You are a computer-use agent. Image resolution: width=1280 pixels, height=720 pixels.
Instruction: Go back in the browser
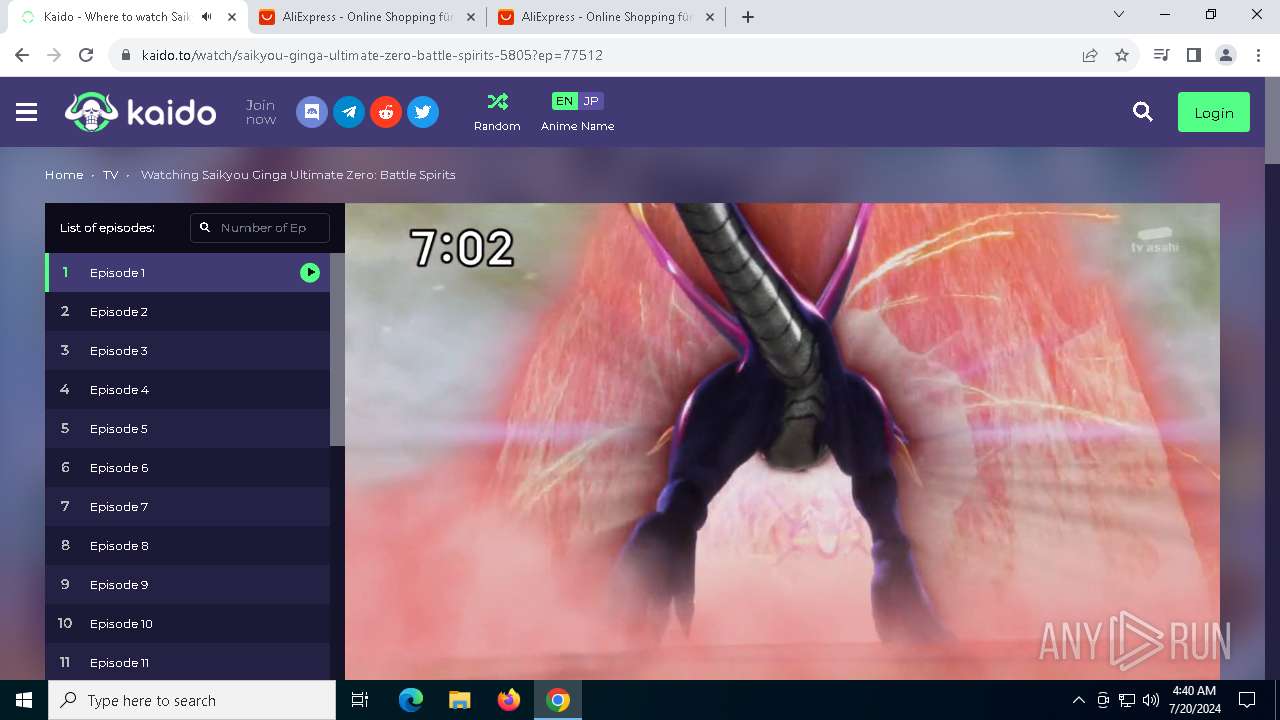point(22,55)
